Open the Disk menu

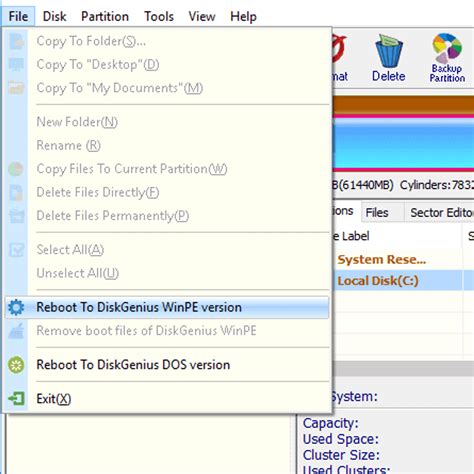[54, 16]
